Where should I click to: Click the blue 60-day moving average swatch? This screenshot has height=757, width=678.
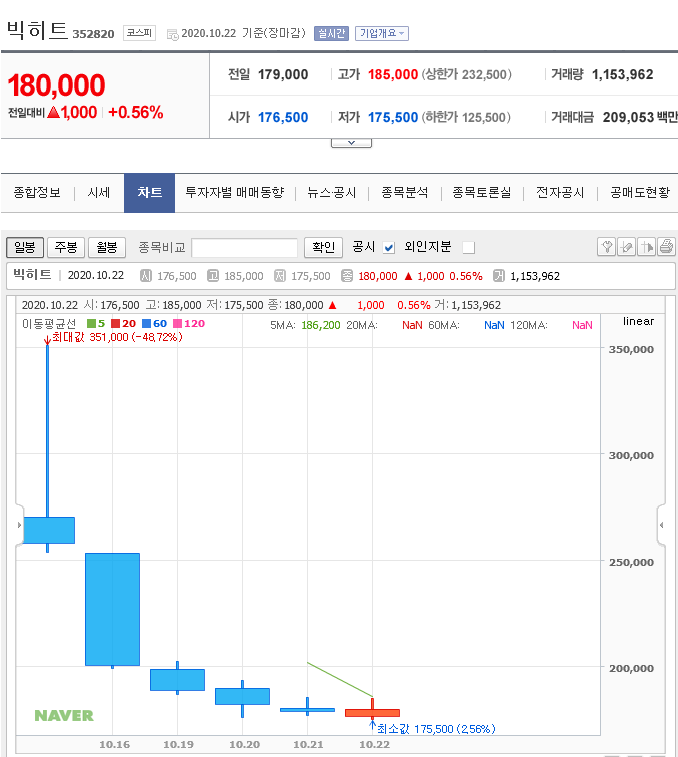pos(146,324)
